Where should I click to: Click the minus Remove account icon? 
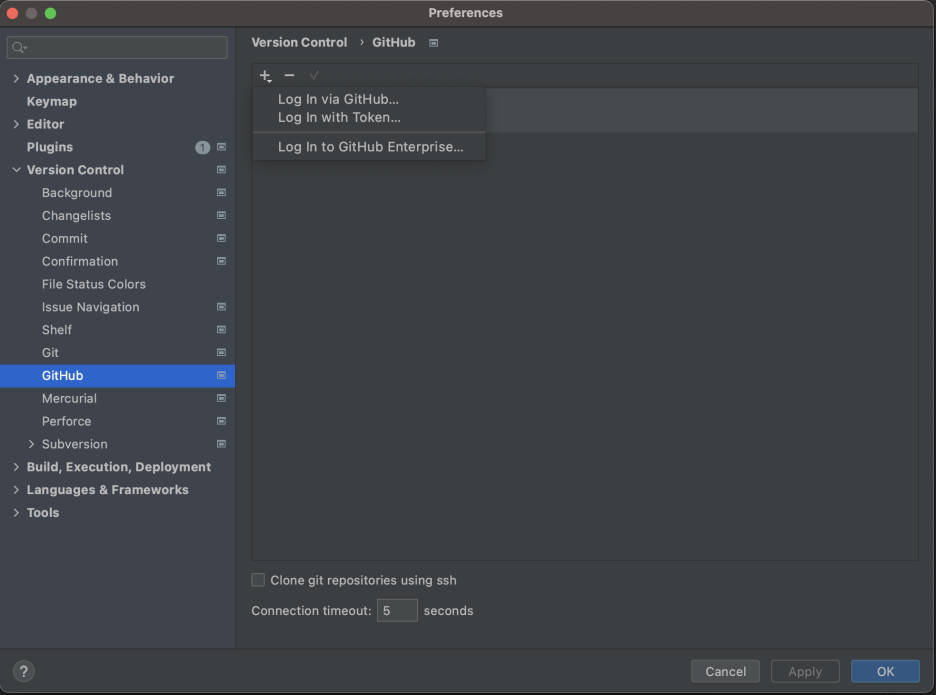pyautogui.click(x=290, y=75)
